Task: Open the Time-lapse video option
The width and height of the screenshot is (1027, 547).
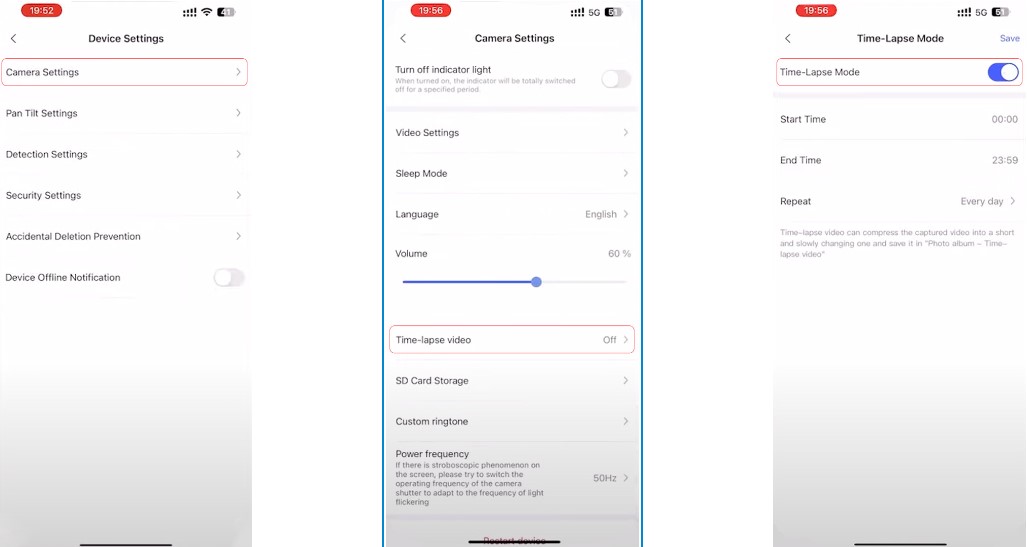Action: [x=512, y=339]
